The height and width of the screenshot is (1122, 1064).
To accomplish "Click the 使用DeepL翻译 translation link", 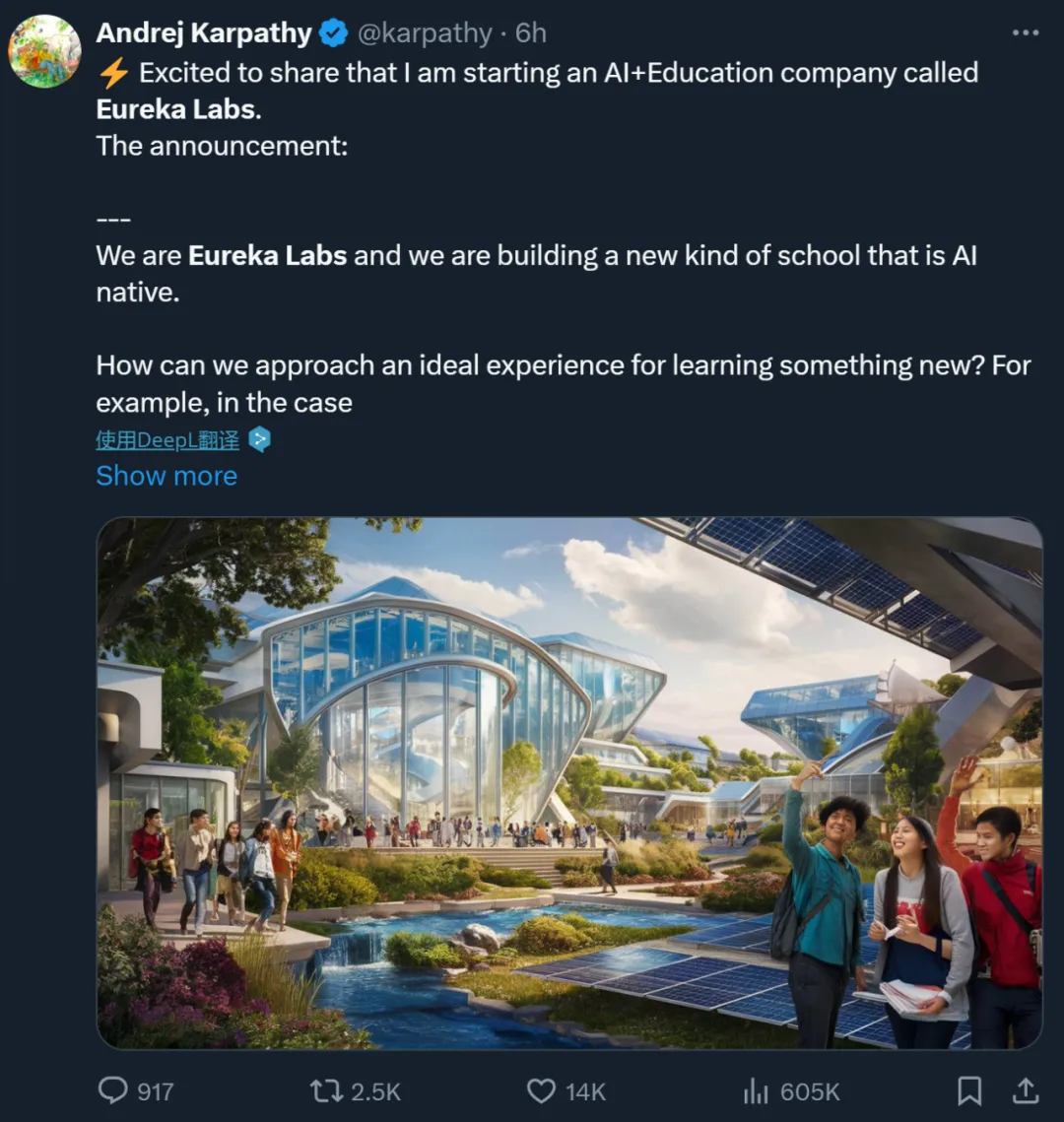I will click(x=167, y=439).
